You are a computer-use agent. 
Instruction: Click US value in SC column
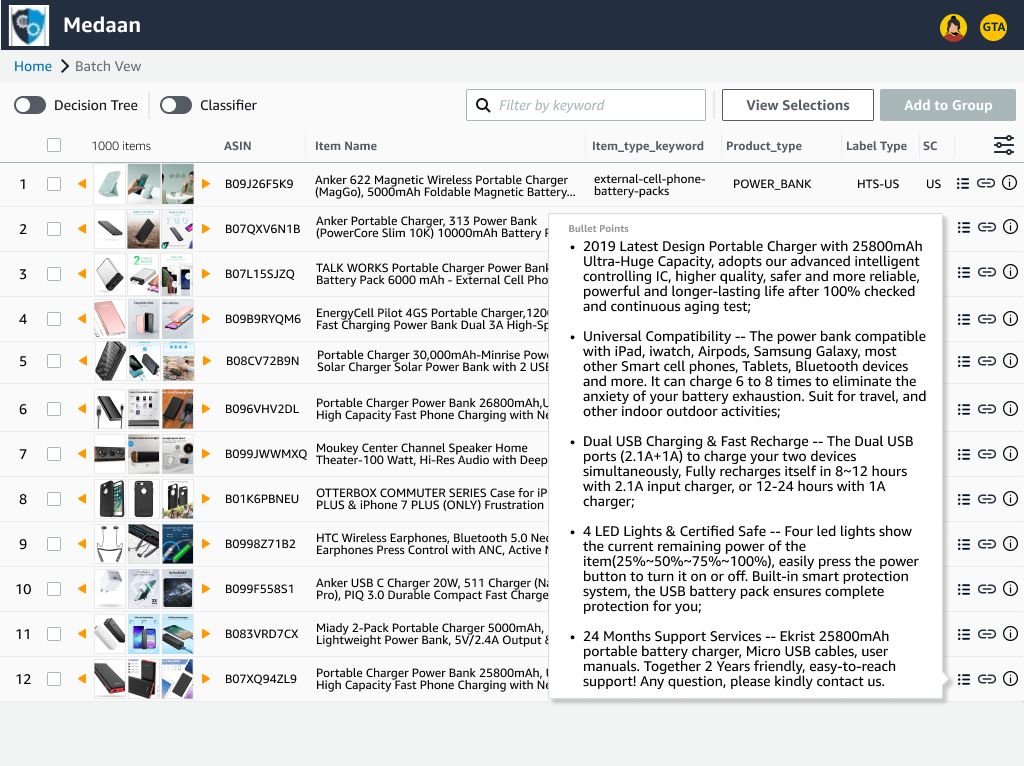[x=933, y=184]
